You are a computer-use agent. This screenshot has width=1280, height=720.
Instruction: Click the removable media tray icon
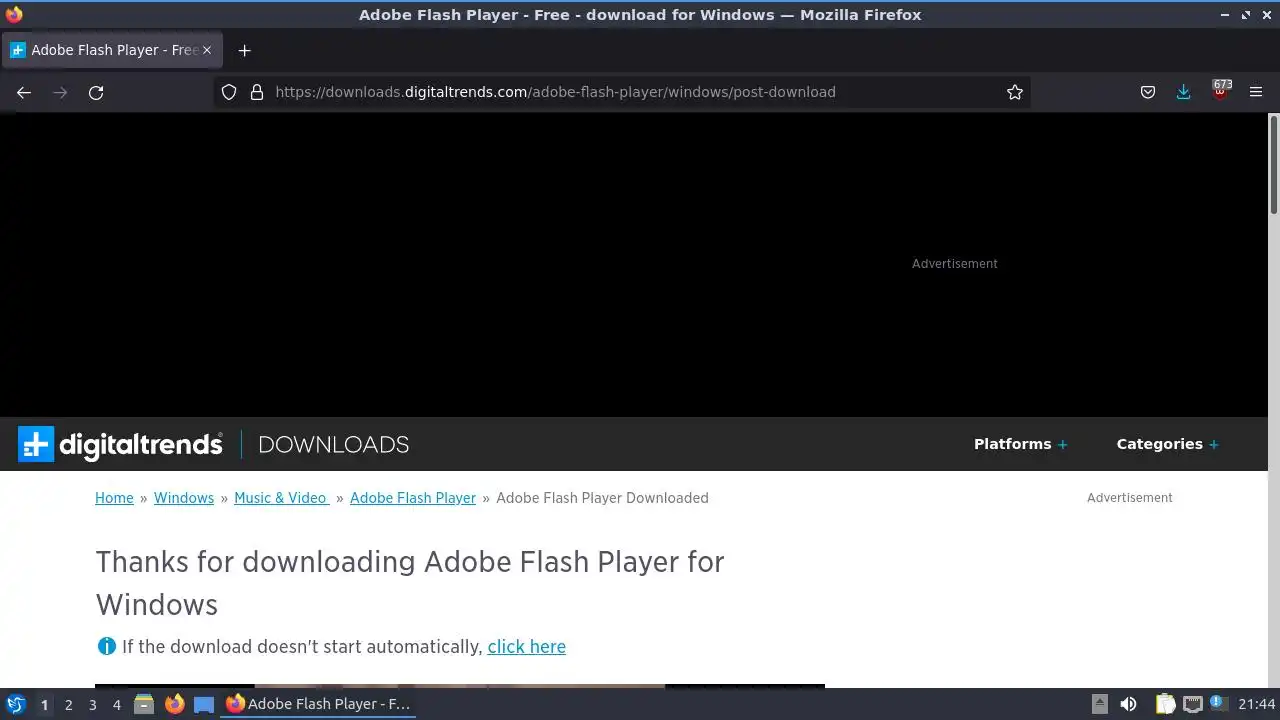click(x=1099, y=704)
